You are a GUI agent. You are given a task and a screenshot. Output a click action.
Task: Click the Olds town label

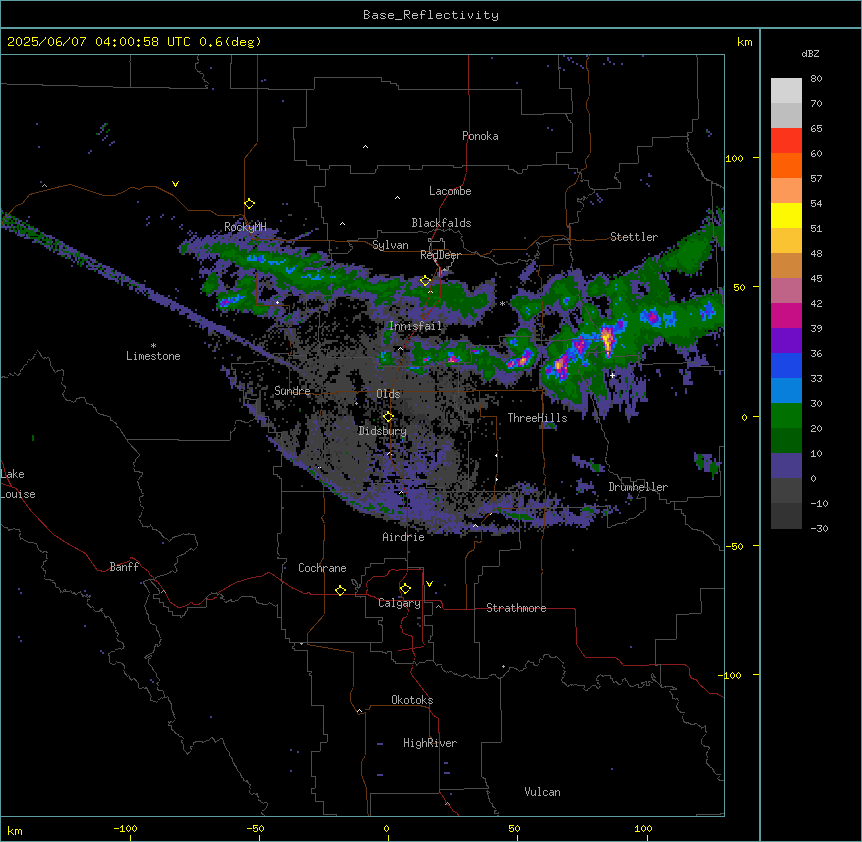coord(388,394)
